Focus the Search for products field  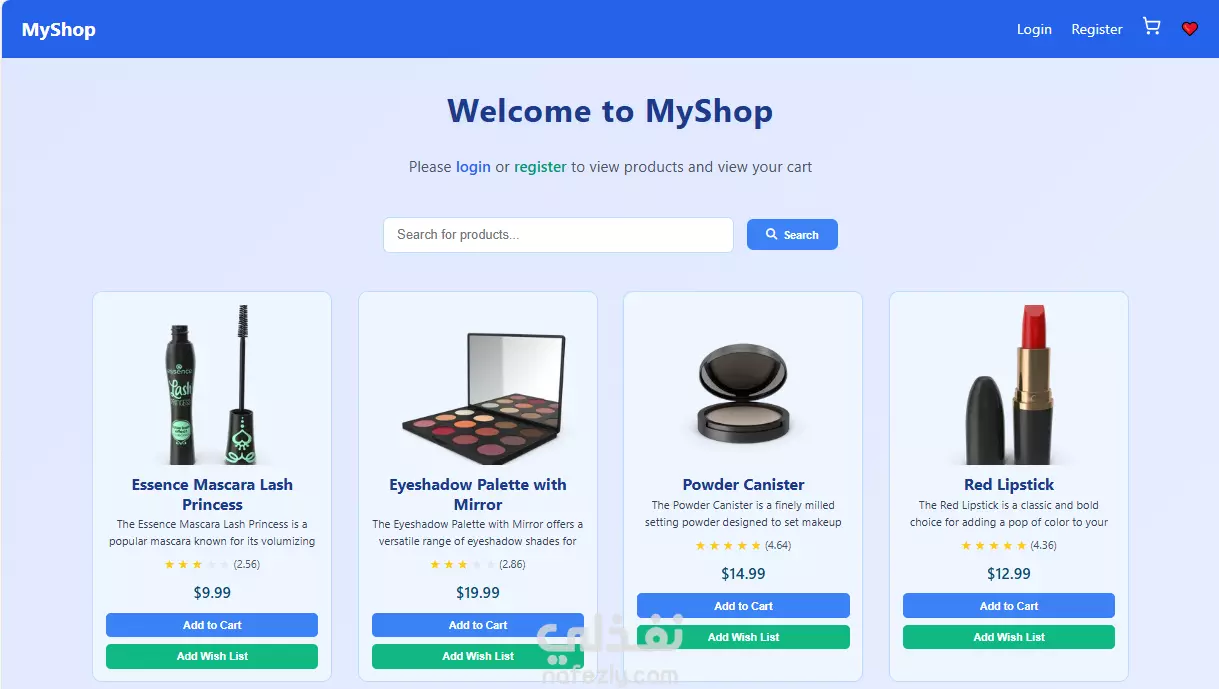coord(558,235)
